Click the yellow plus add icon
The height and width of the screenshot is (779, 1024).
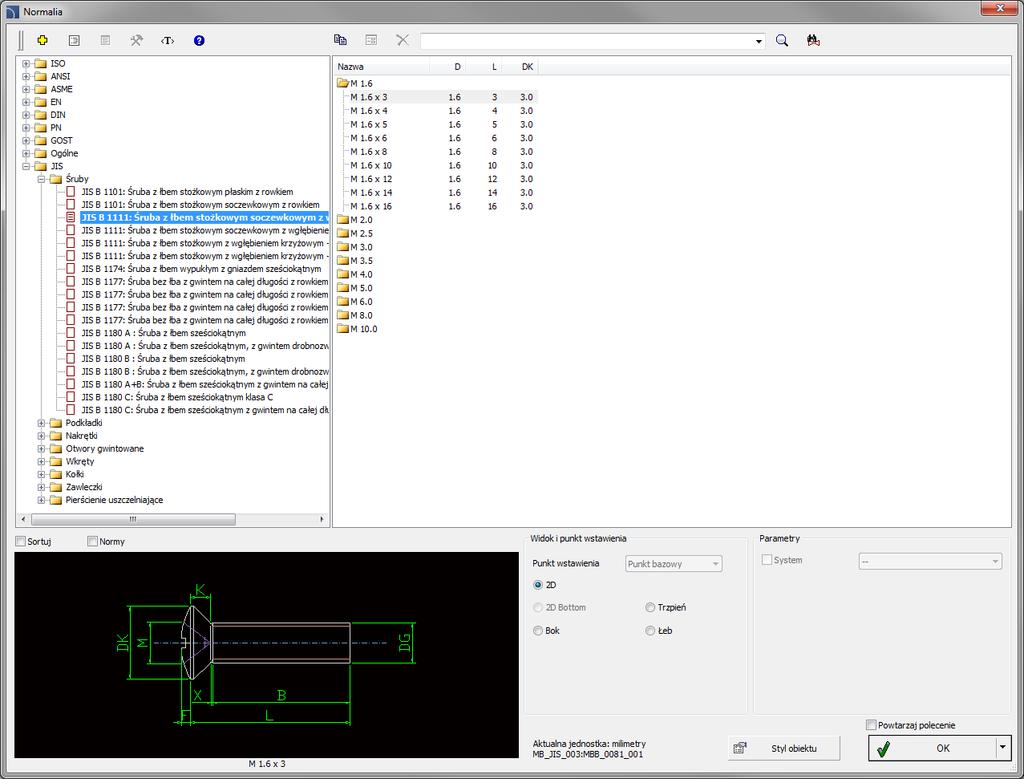[42, 40]
